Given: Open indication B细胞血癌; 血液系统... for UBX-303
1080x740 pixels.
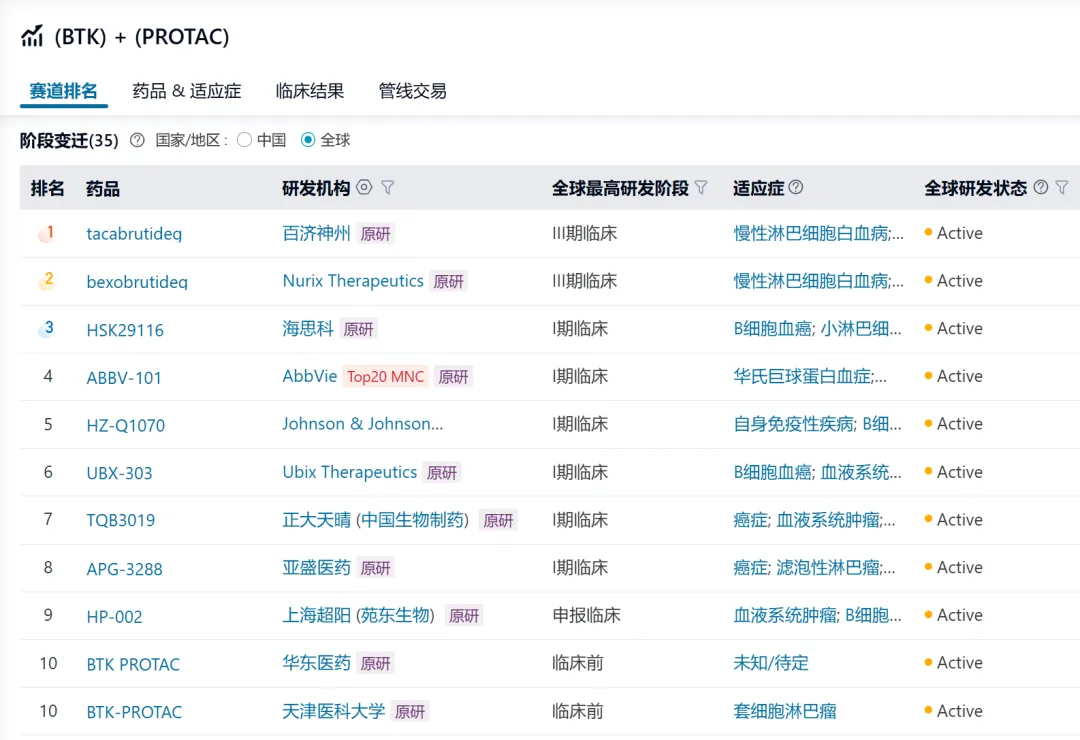Looking at the screenshot, I should pyautogui.click(x=818, y=472).
